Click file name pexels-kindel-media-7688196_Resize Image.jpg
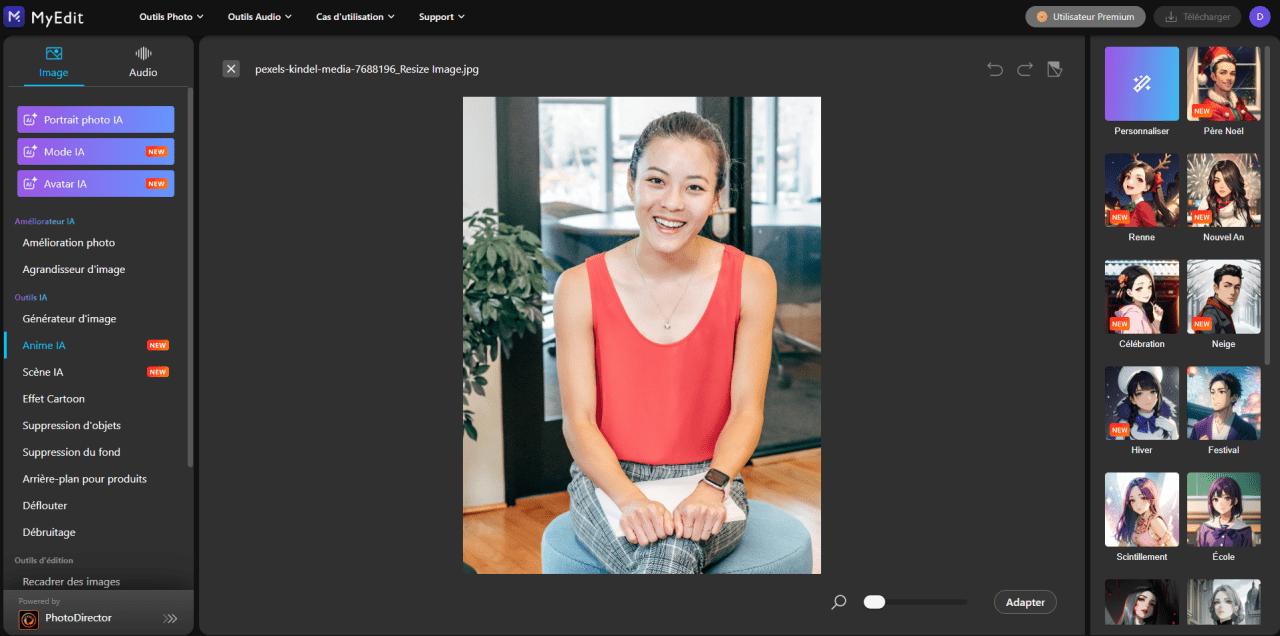Image resolution: width=1280 pixels, height=636 pixels. (x=367, y=70)
